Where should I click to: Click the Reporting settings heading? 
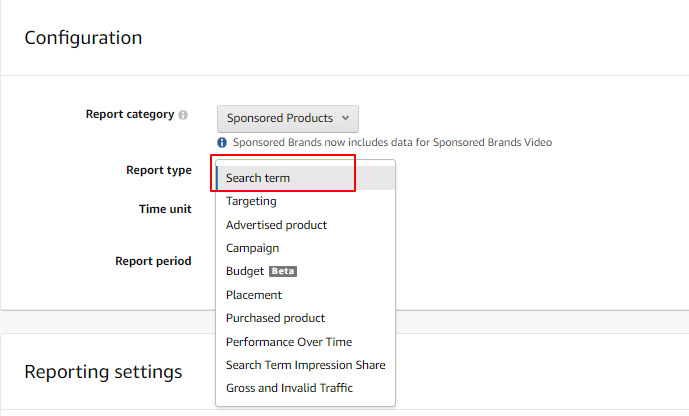[x=103, y=372]
